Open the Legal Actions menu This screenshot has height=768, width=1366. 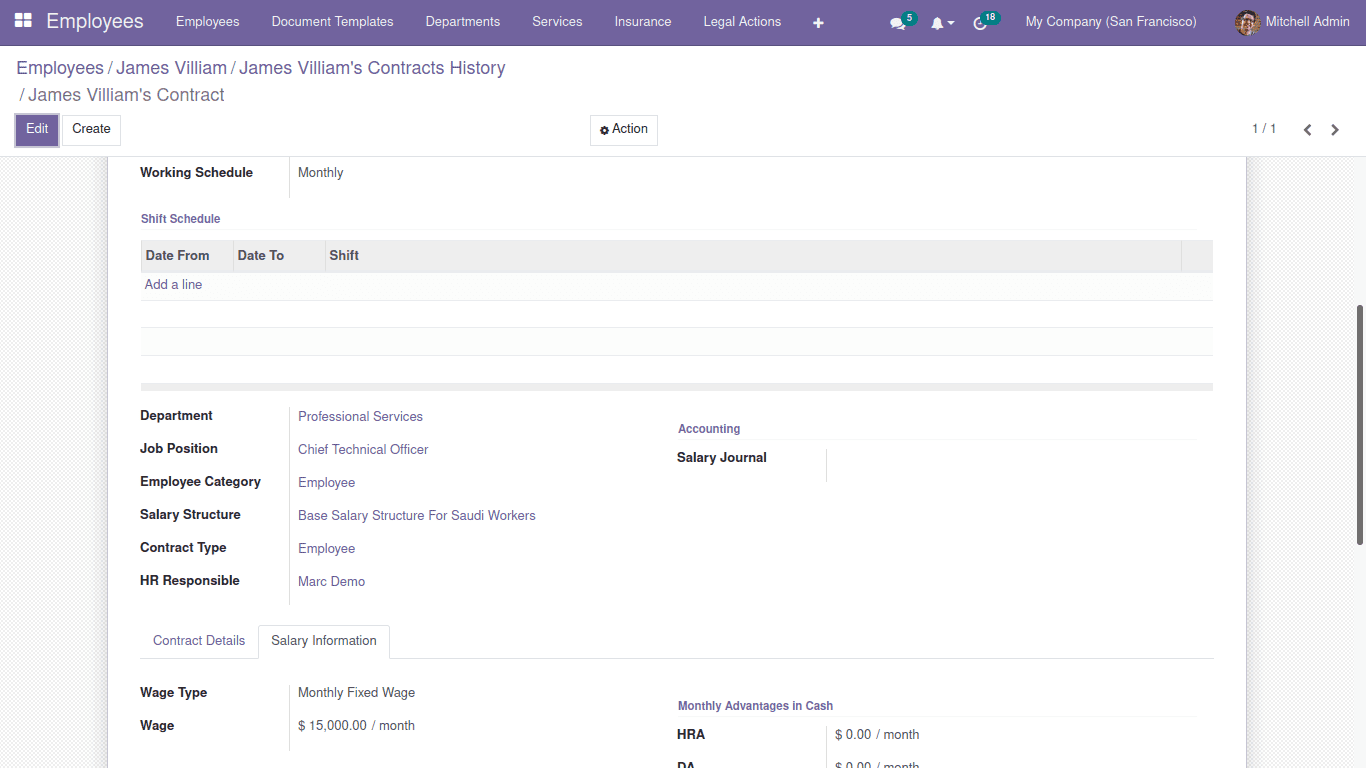(x=742, y=21)
